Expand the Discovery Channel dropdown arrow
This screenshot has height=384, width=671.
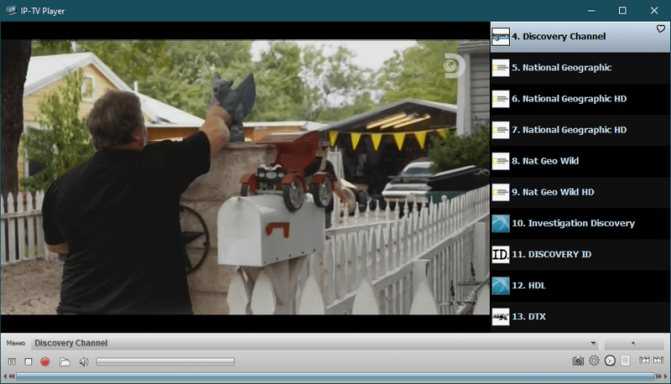tap(593, 343)
